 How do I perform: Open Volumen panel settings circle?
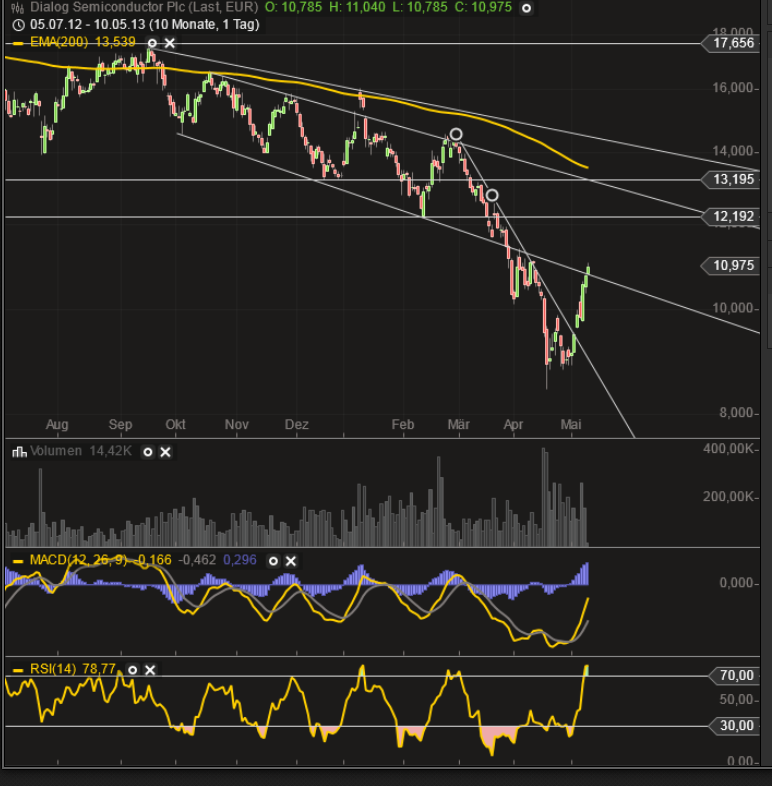coord(148,452)
